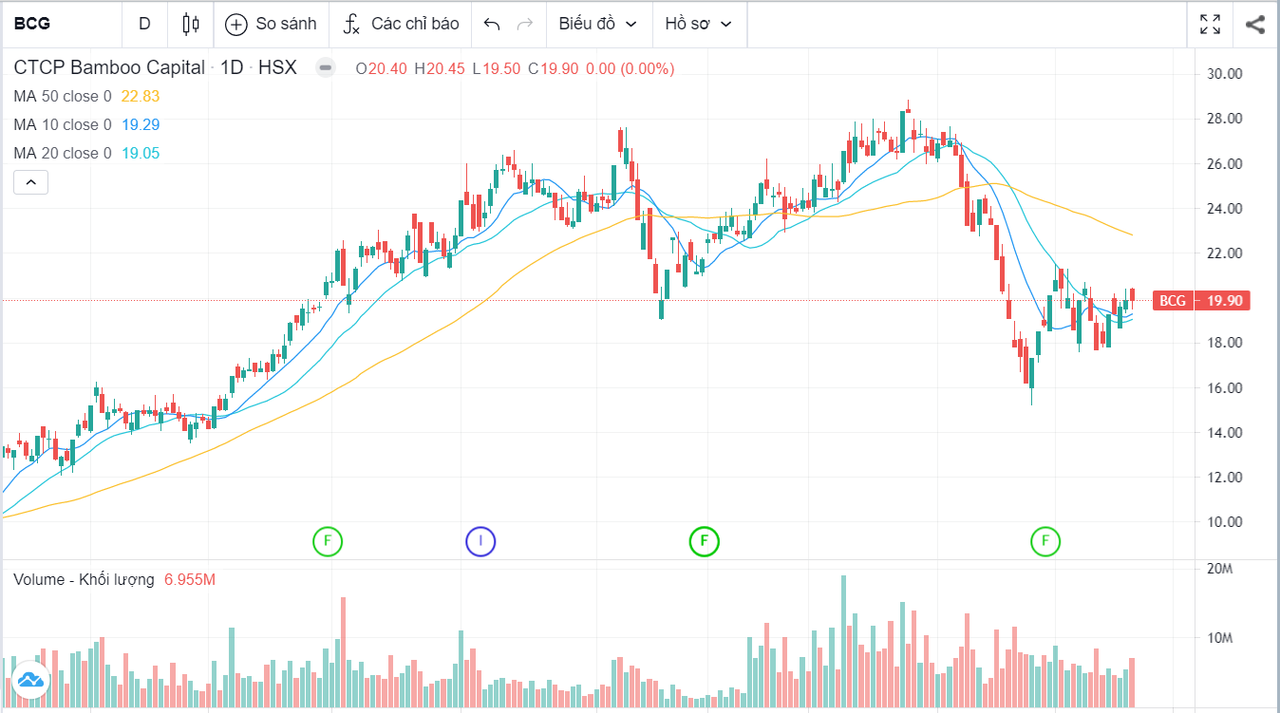Undo the last chart action
Viewport: 1280px width, 713px height.
coord(491,23)
